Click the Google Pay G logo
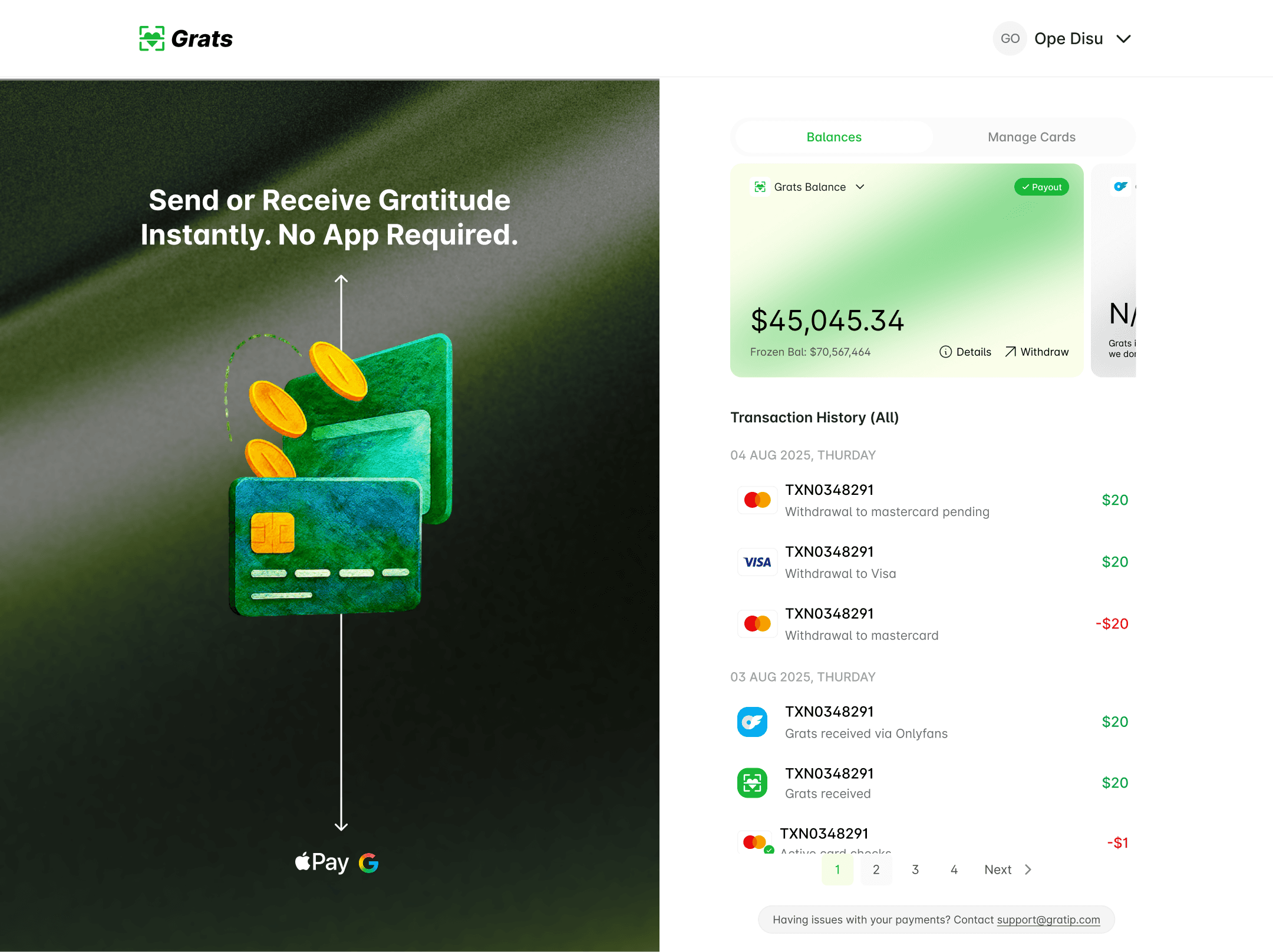This screenshot has height=952, width=1273. point(369,862)
